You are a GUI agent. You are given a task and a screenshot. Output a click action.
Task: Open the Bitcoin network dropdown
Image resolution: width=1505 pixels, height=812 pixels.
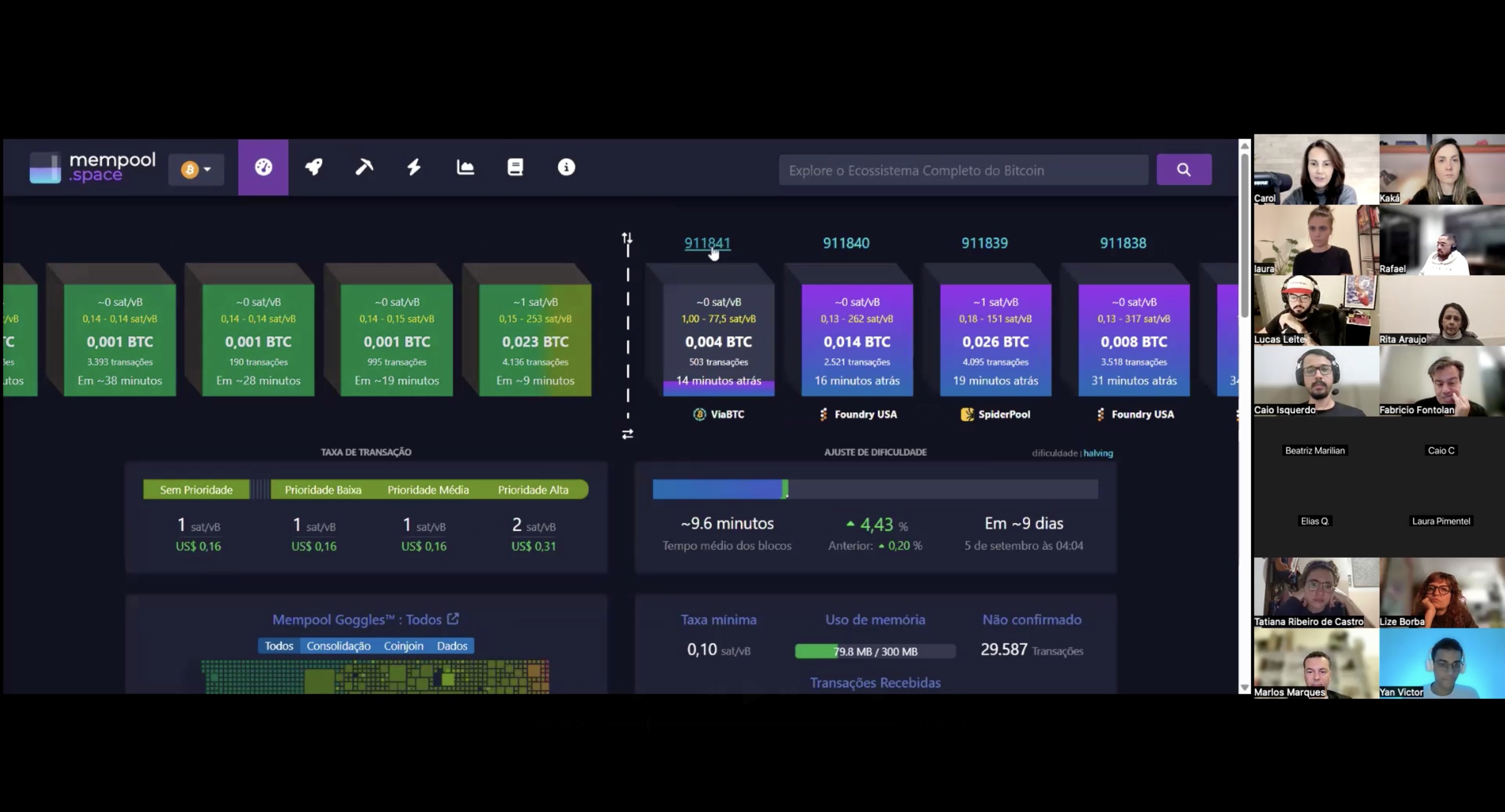tap(196, 169)
